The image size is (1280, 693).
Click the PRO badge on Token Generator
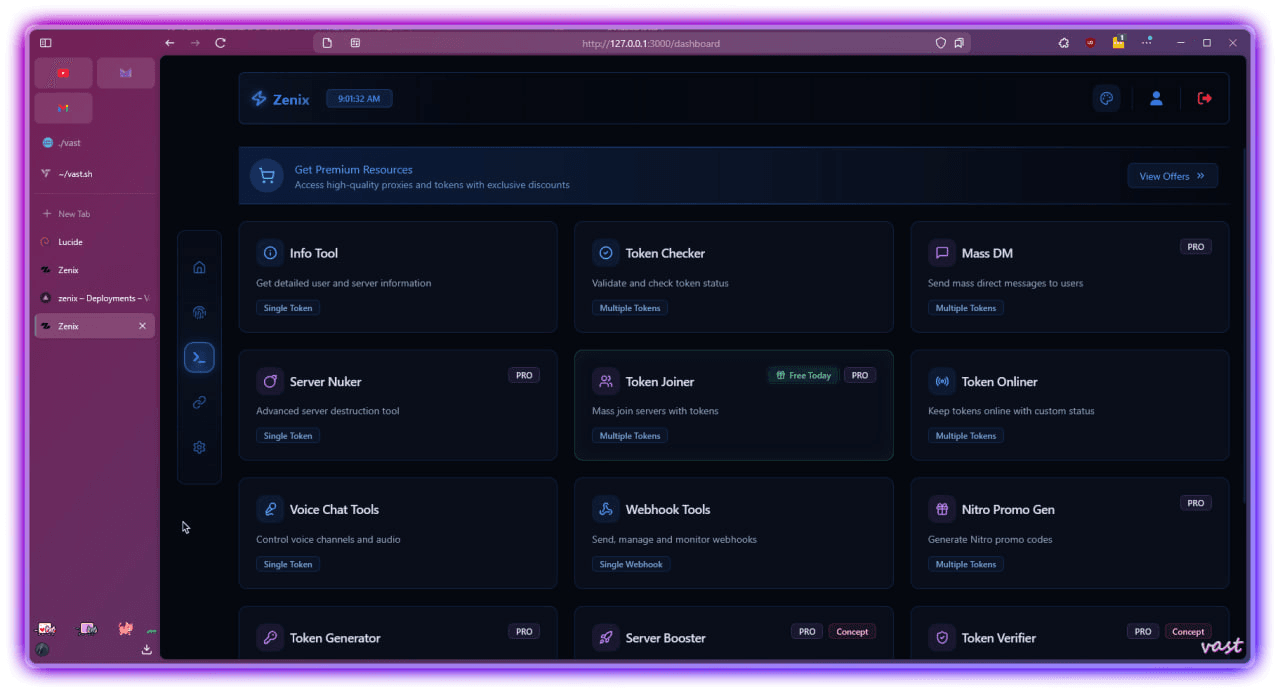tap(524, 631)
